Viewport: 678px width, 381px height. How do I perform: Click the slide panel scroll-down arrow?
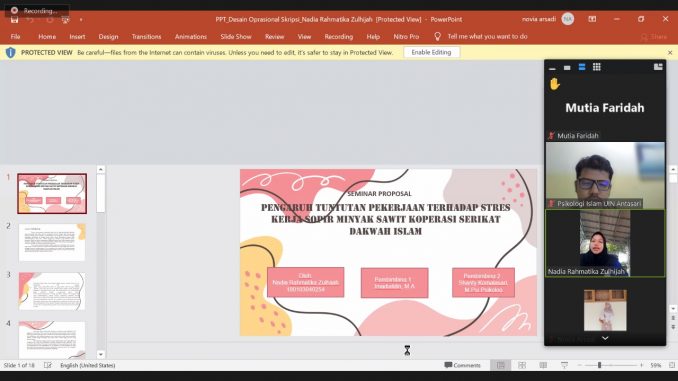pyautogui.click(x=101, y=354)
